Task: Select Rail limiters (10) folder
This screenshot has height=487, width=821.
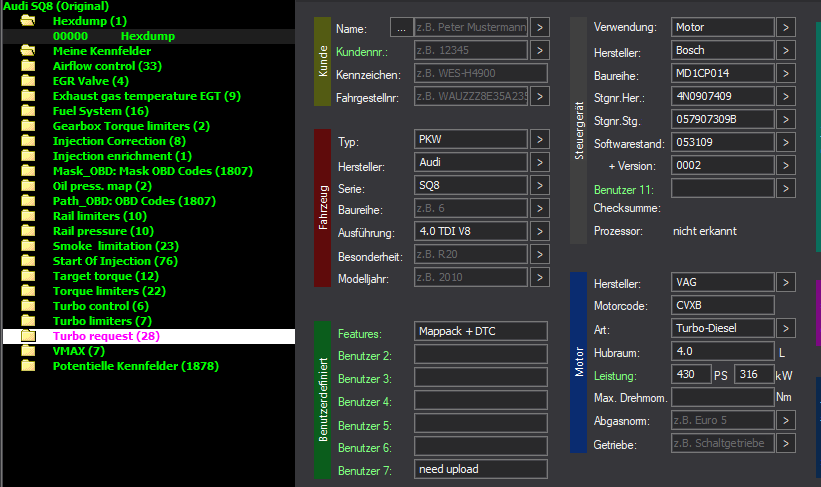Action: (99, 216)
